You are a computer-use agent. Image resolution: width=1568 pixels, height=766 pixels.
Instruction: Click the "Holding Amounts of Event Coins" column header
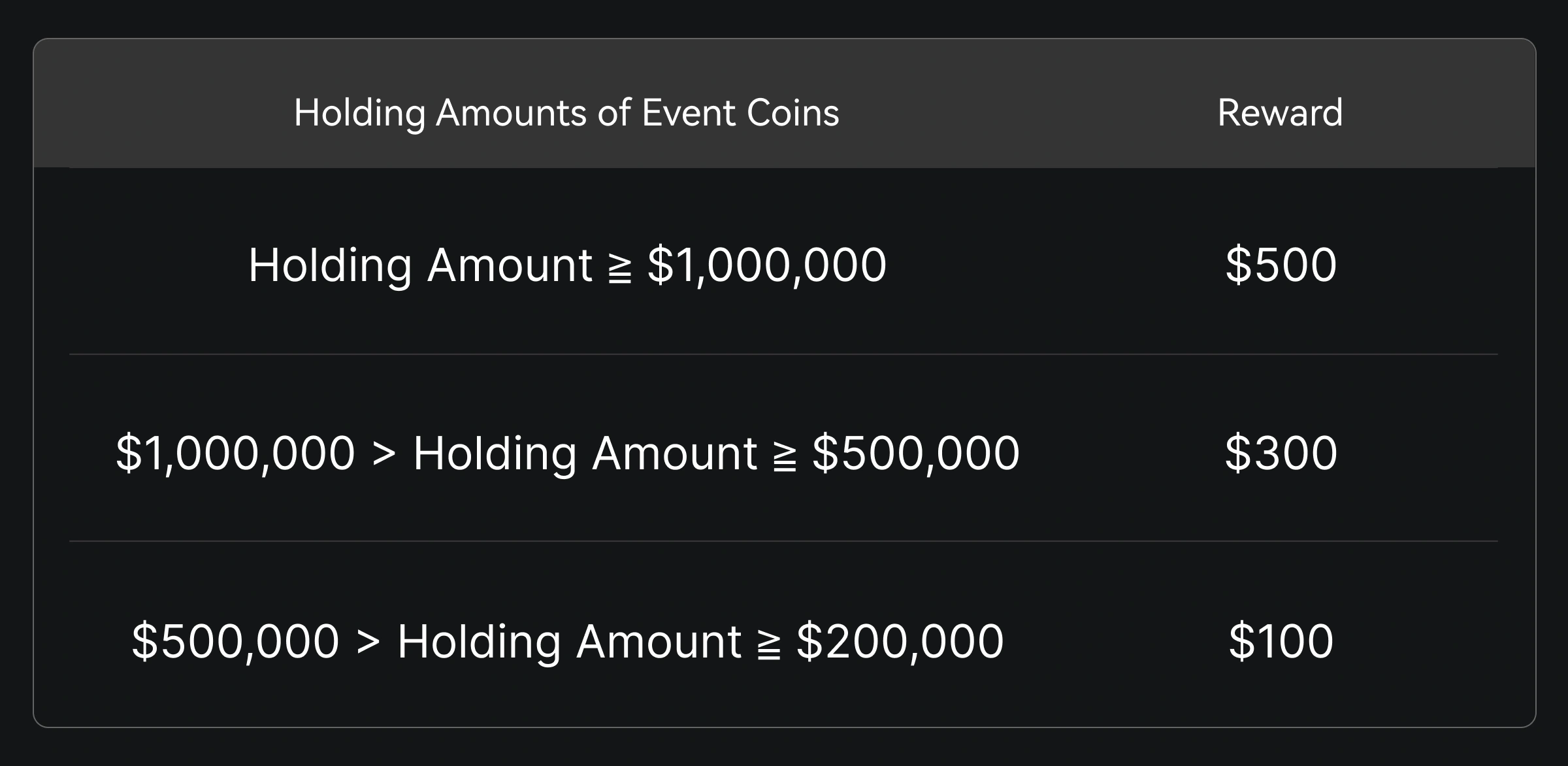[x=566, y=112]
